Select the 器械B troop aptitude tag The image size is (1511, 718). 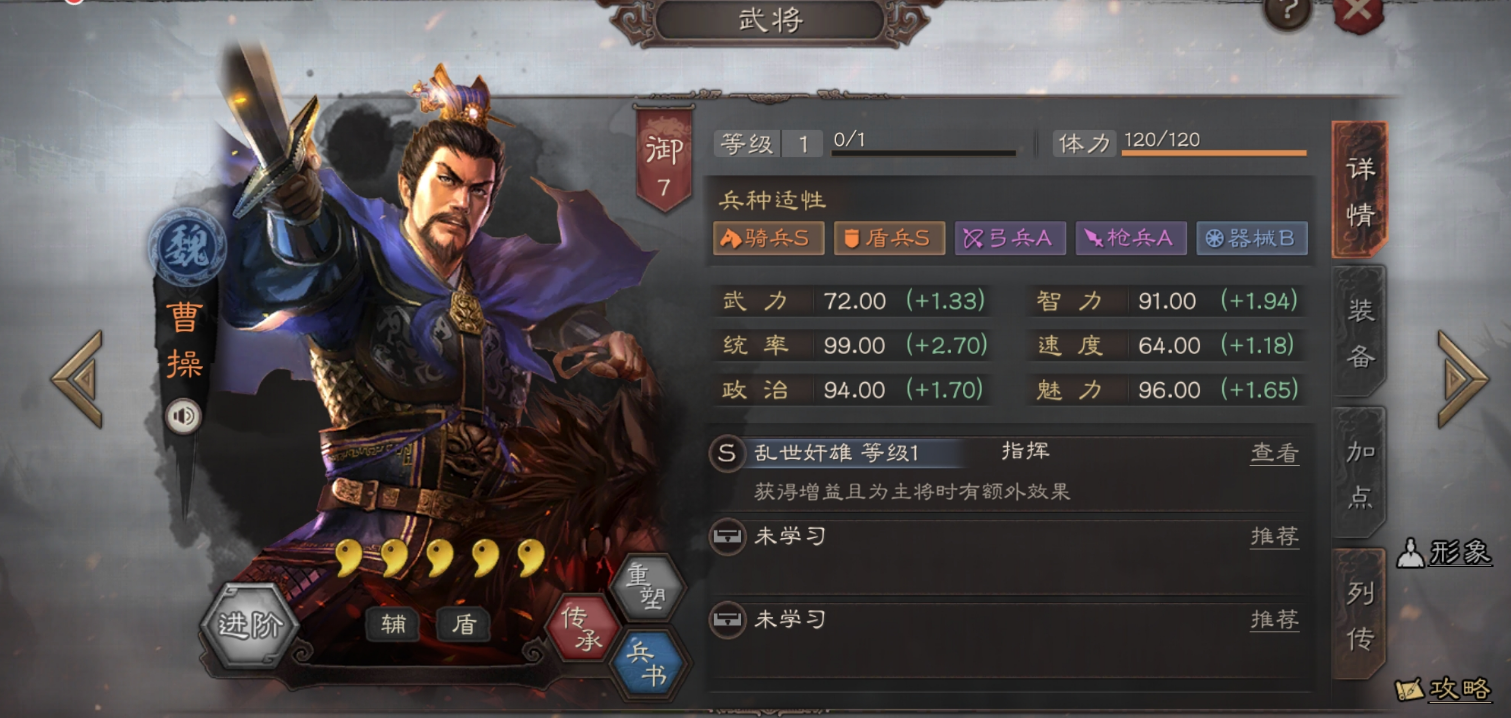tap(1252, 238)
